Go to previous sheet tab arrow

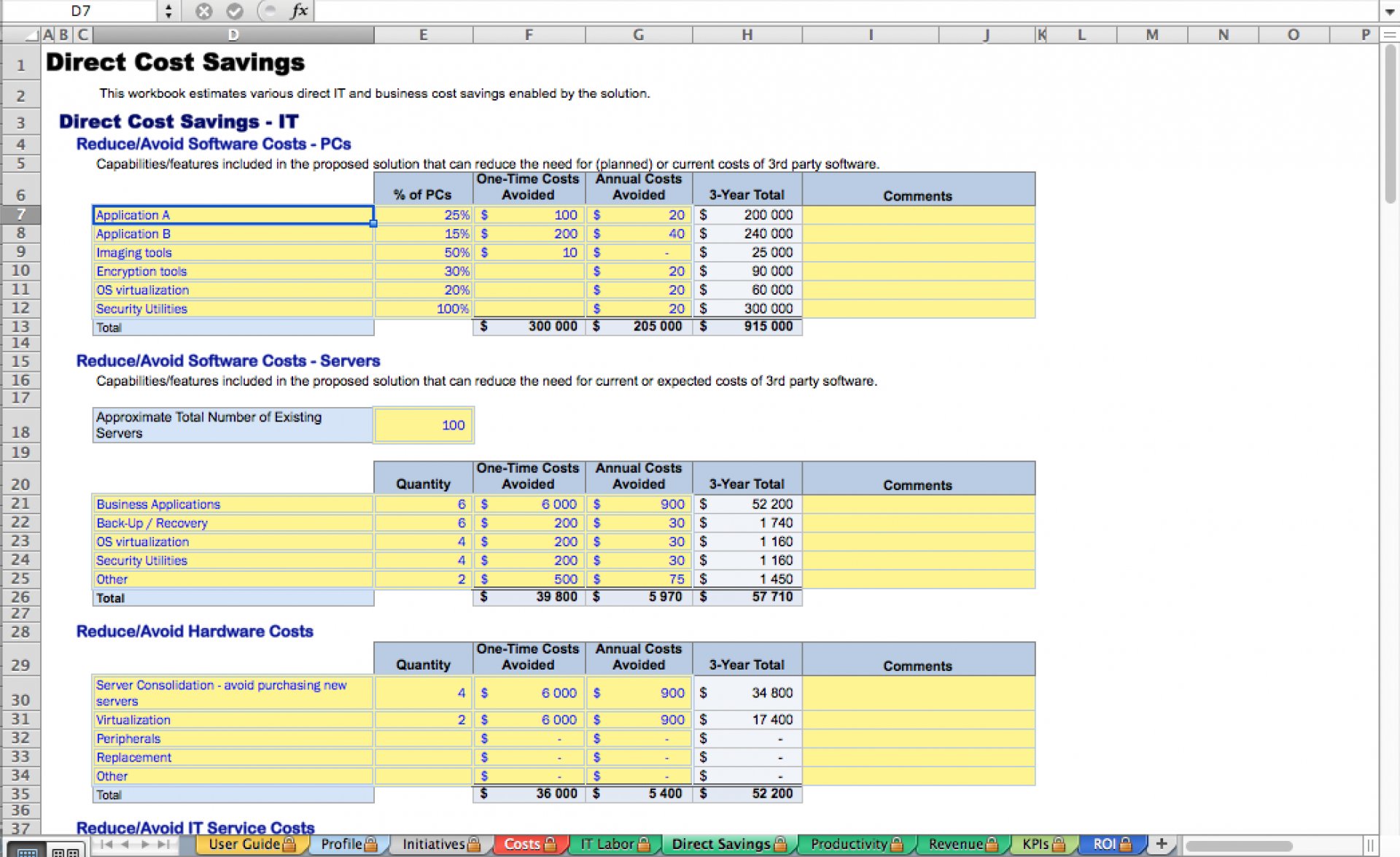[x=125, y=845]
